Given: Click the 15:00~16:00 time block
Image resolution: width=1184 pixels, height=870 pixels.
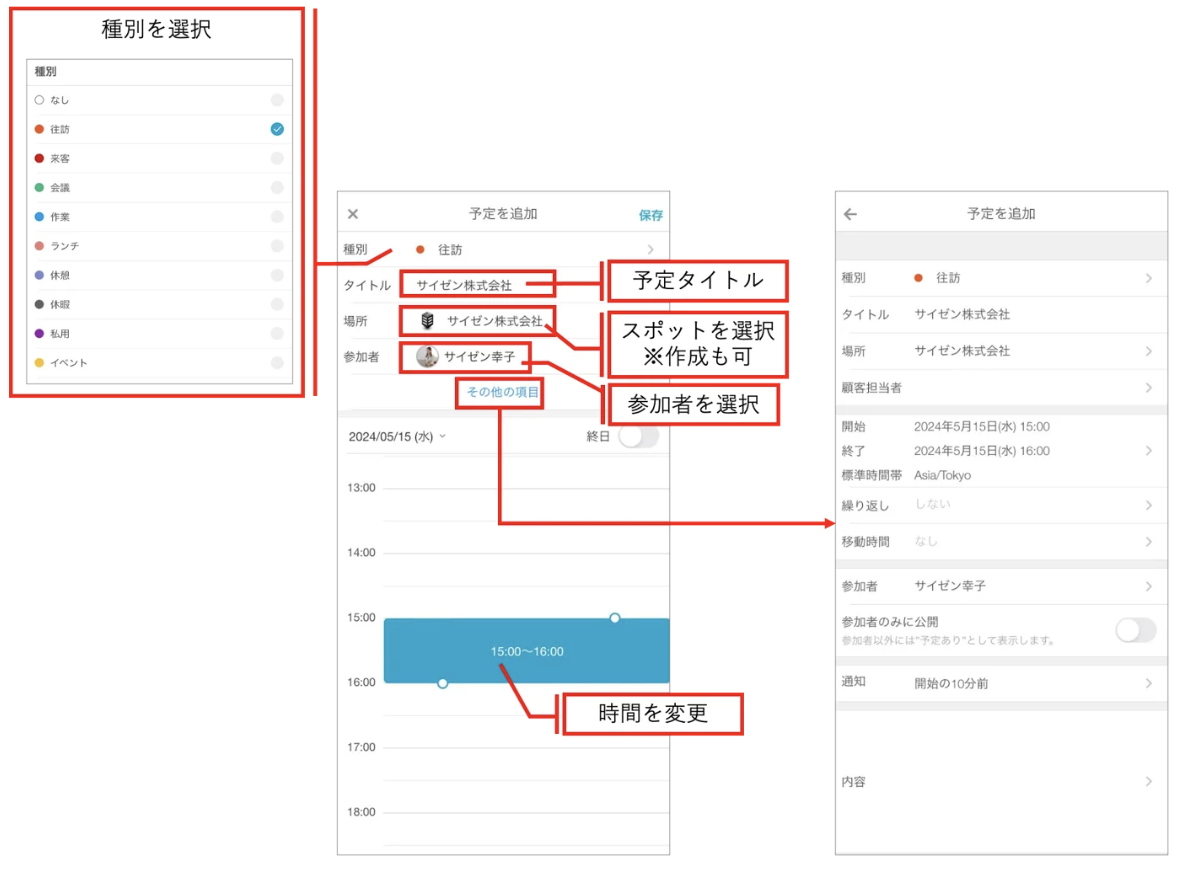Looking at the screenshot, I should [526, 651].
